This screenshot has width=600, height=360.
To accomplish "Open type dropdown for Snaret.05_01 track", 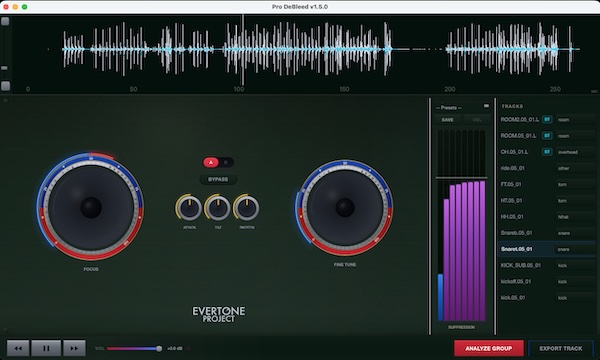I will (x=575, y=249).
